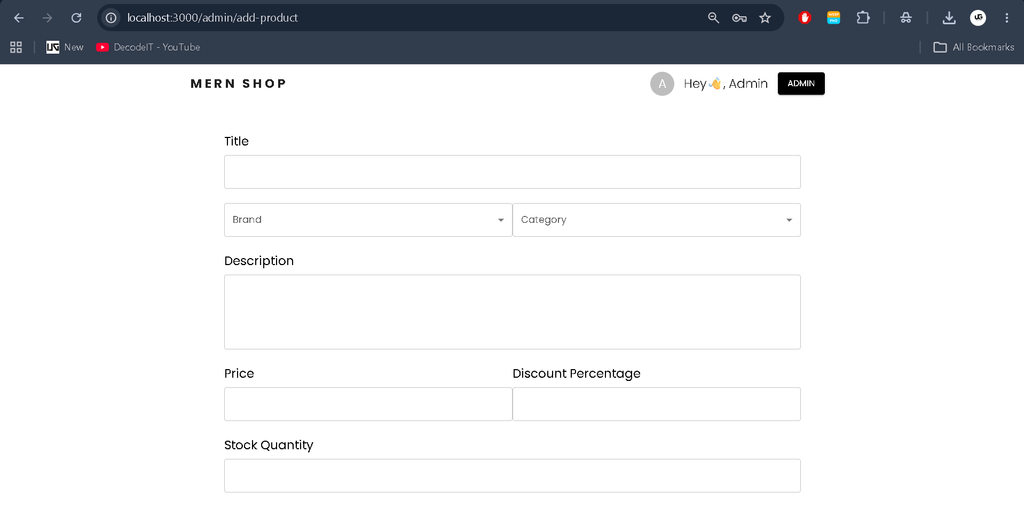
Task: Reload the add-product page
Action: coord(76,18)
